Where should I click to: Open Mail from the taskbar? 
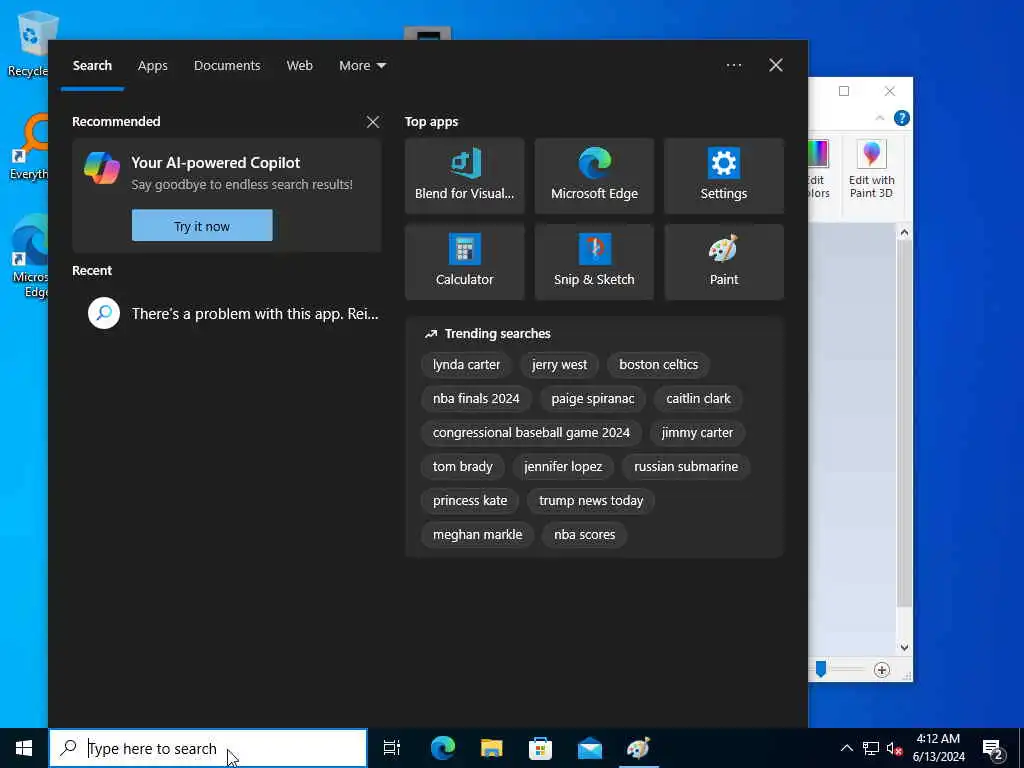pos(590,748)
